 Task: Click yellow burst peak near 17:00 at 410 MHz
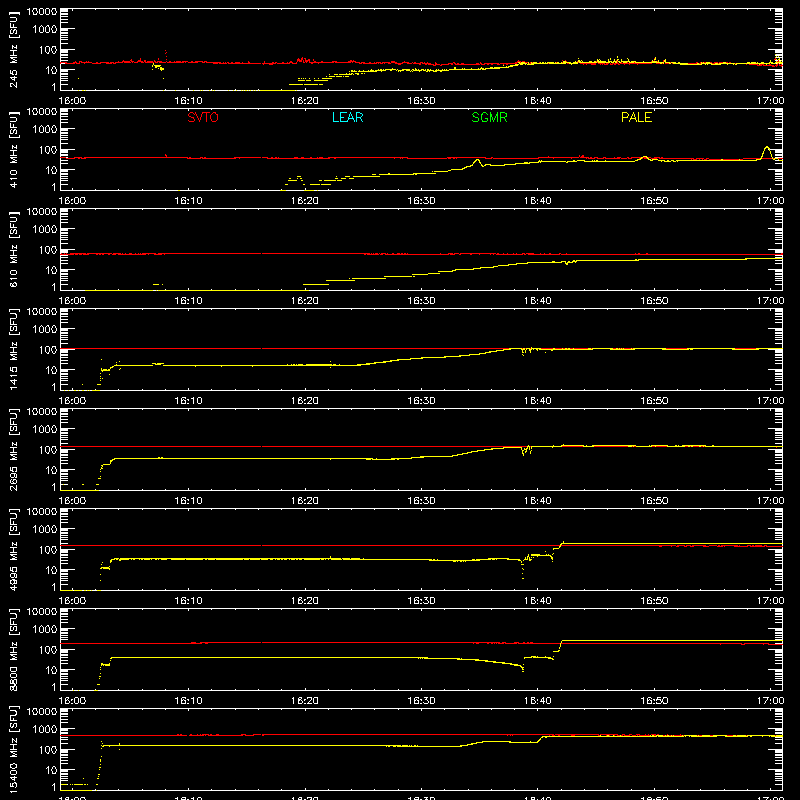coord(766,148)
